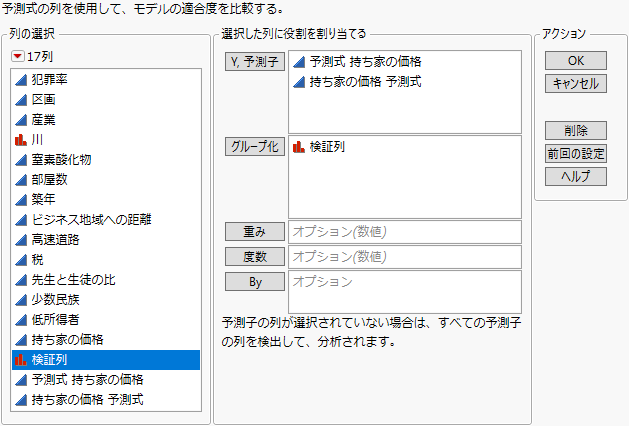Click the 重み role button
629x426 pixels.
click(x=255, y=232)
